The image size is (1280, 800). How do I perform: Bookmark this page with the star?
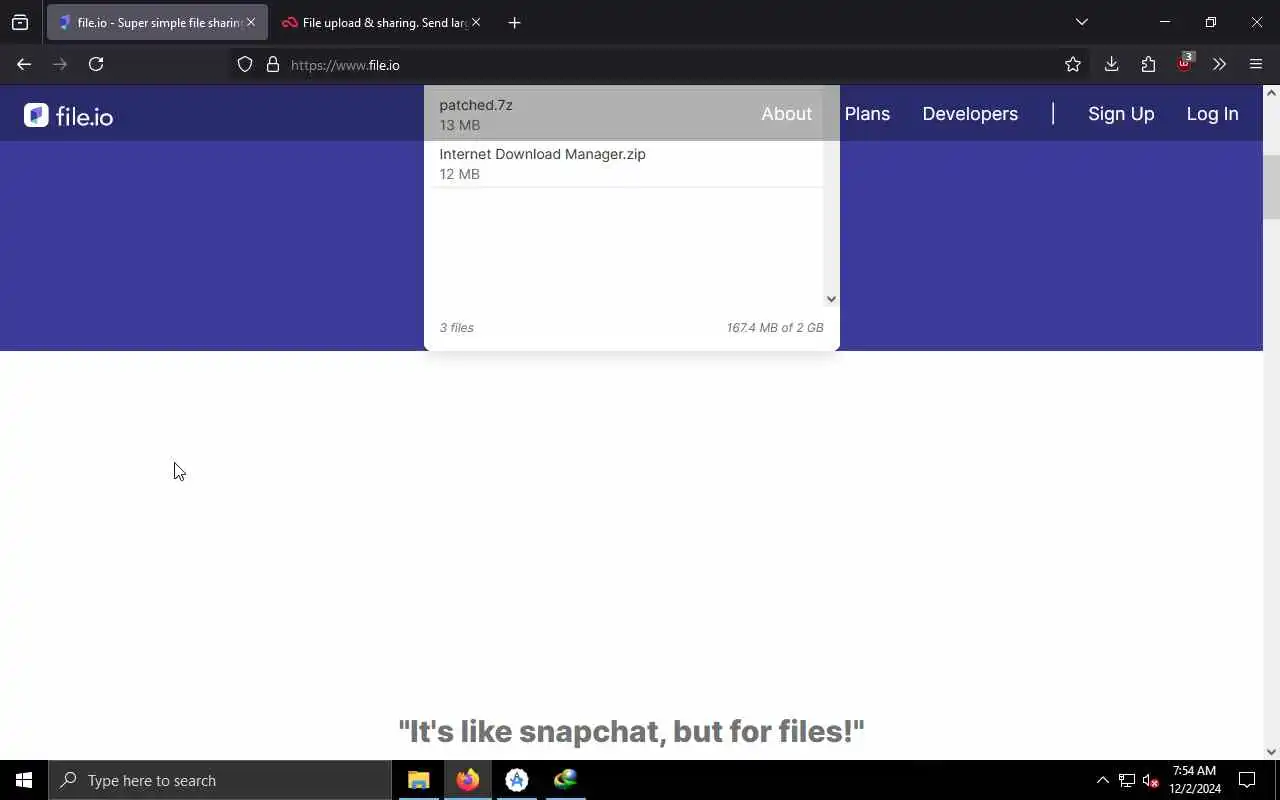(1073, 64)
